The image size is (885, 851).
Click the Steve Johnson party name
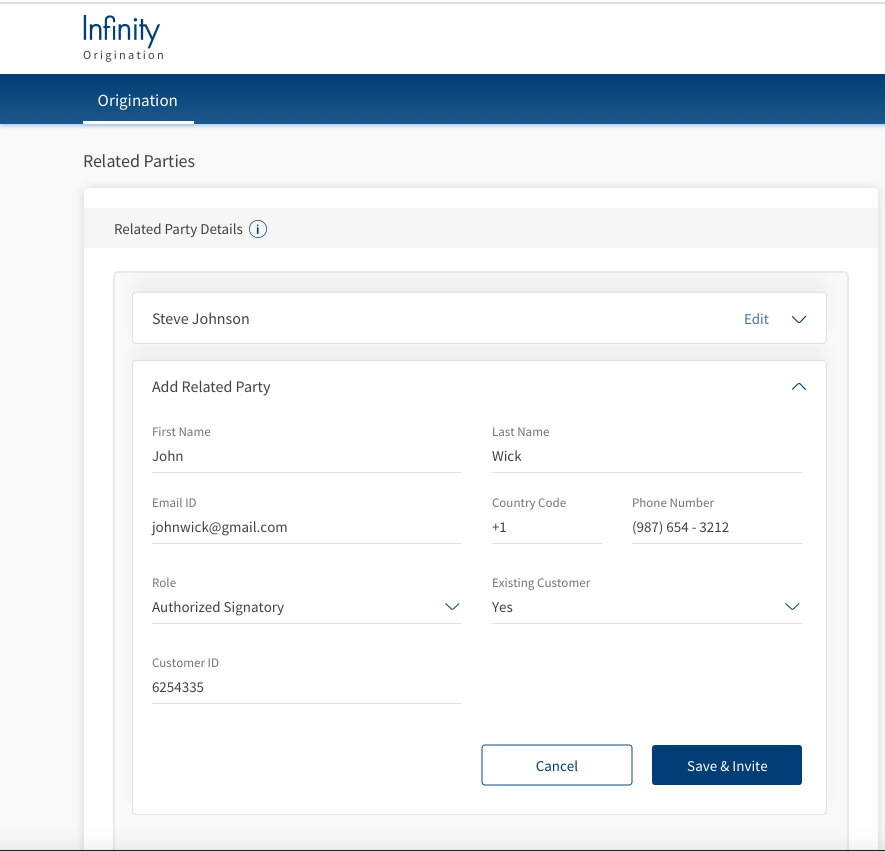[200, 319]
